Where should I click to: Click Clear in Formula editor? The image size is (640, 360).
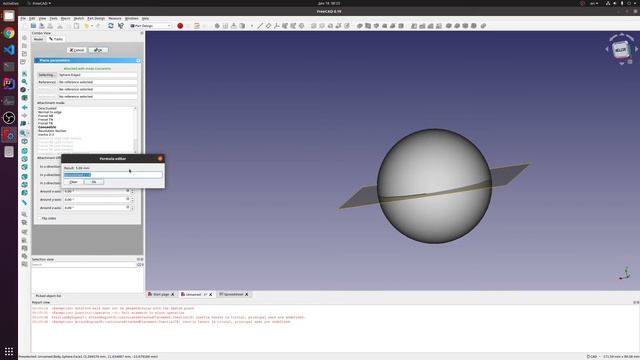pyautogui.click(x=73, y=182)
